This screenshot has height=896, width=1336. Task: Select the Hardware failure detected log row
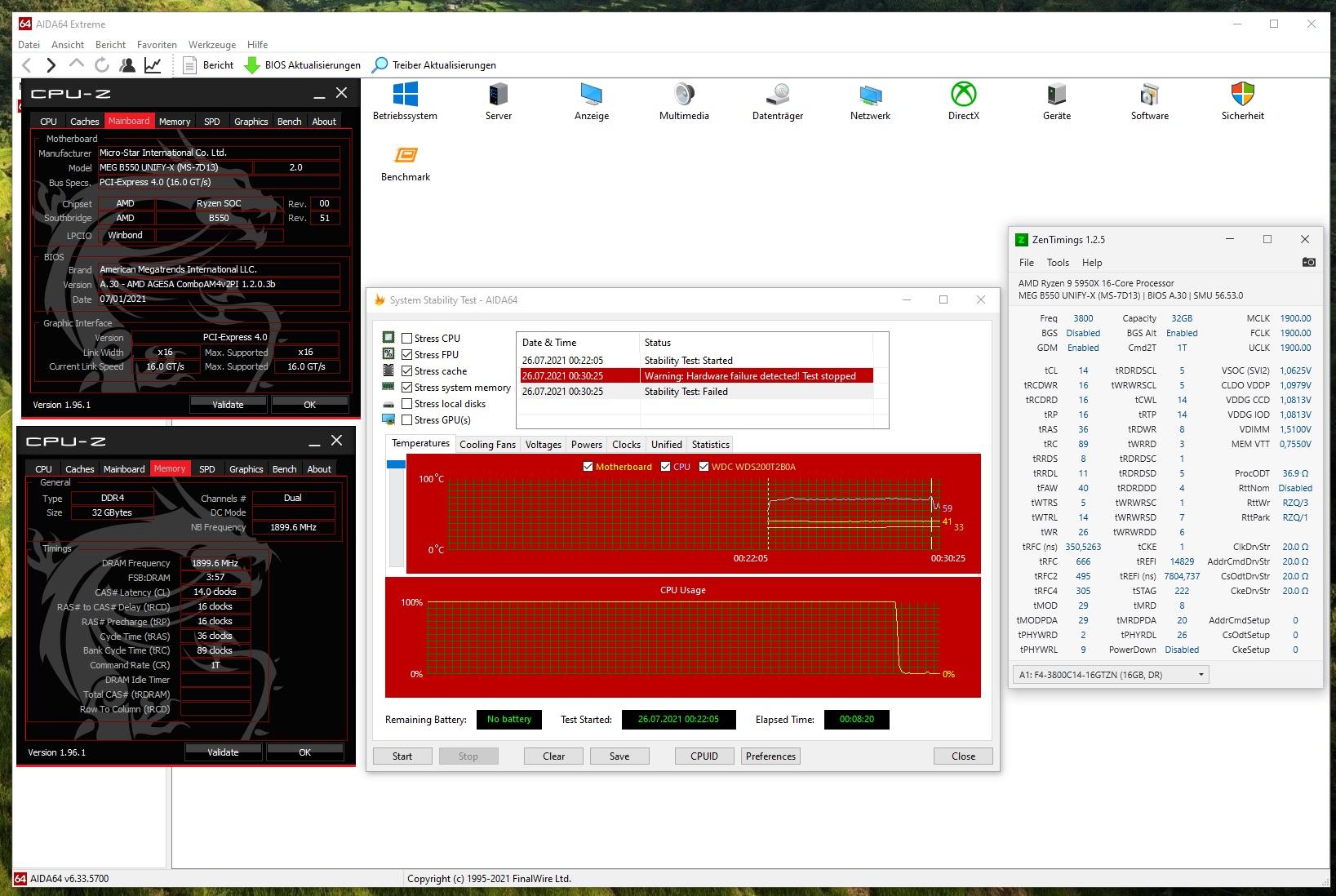(697, 376)
